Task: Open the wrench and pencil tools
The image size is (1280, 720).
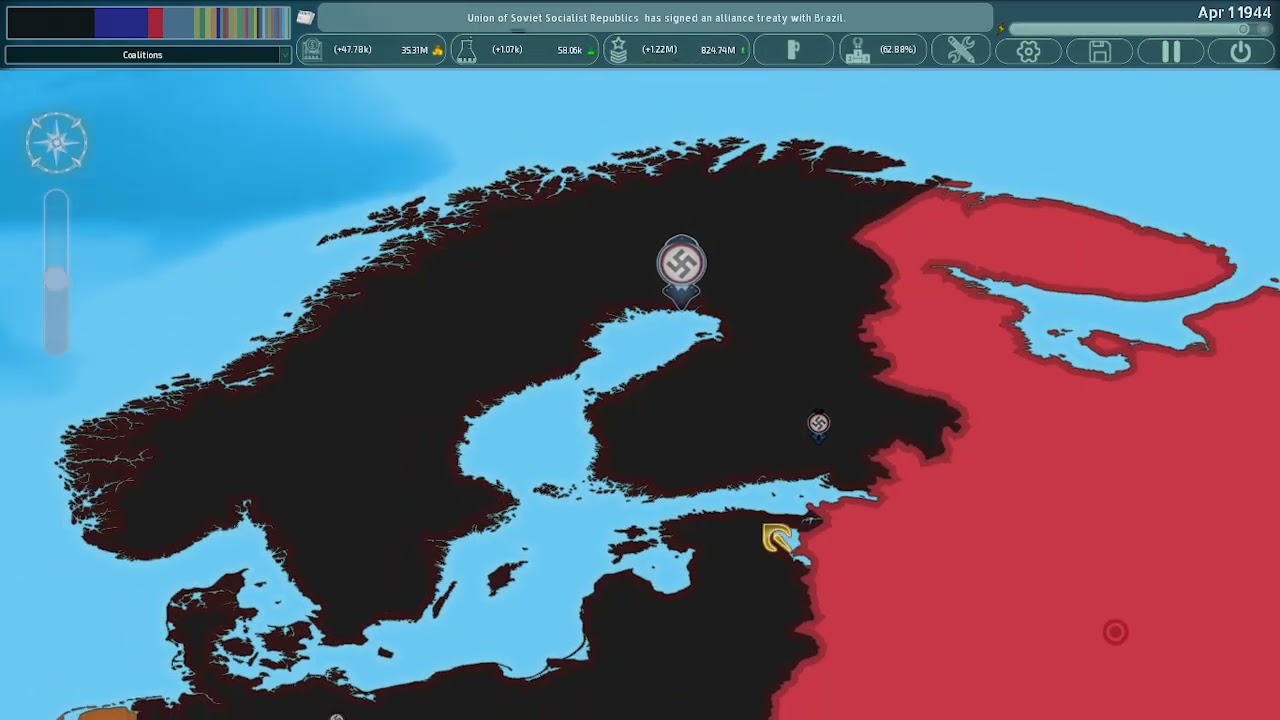Action: point(961,50)
